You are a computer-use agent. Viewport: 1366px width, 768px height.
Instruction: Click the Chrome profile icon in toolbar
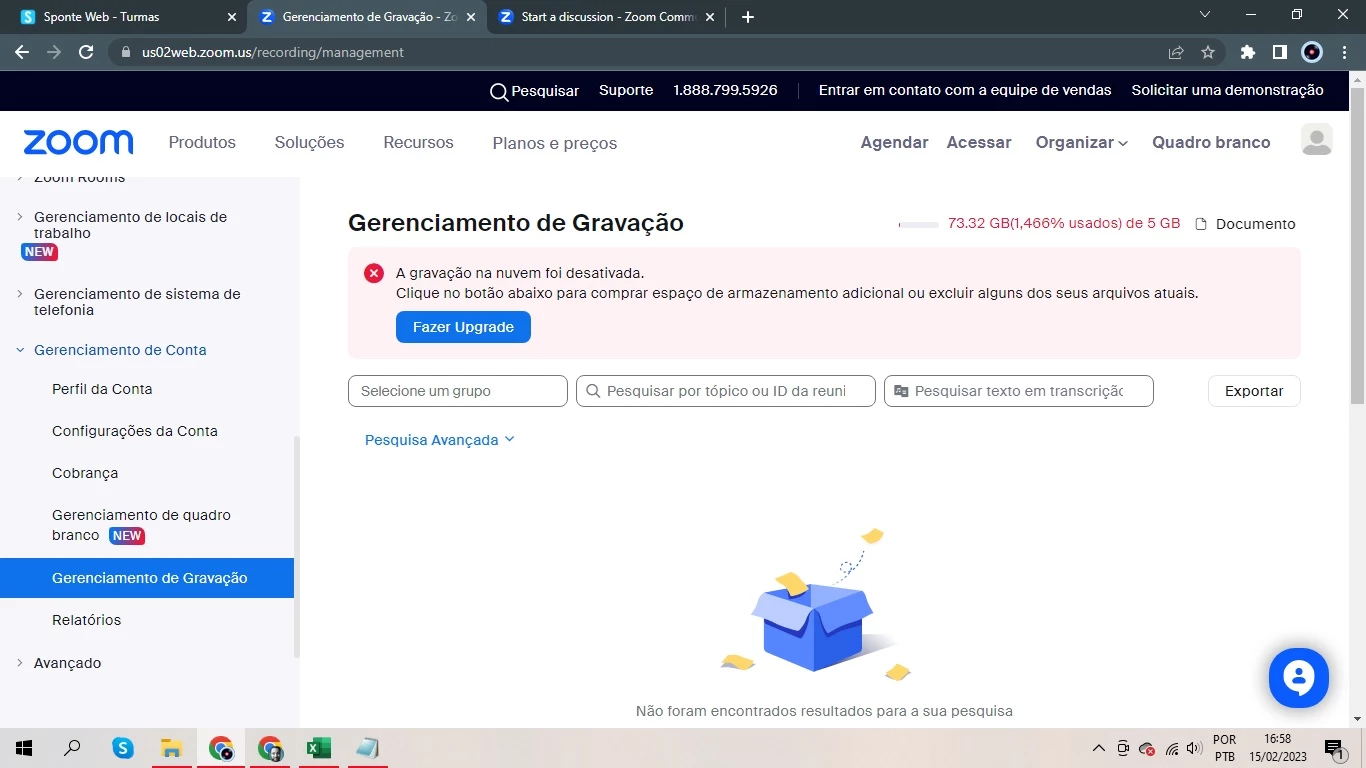pos(1312,52)
